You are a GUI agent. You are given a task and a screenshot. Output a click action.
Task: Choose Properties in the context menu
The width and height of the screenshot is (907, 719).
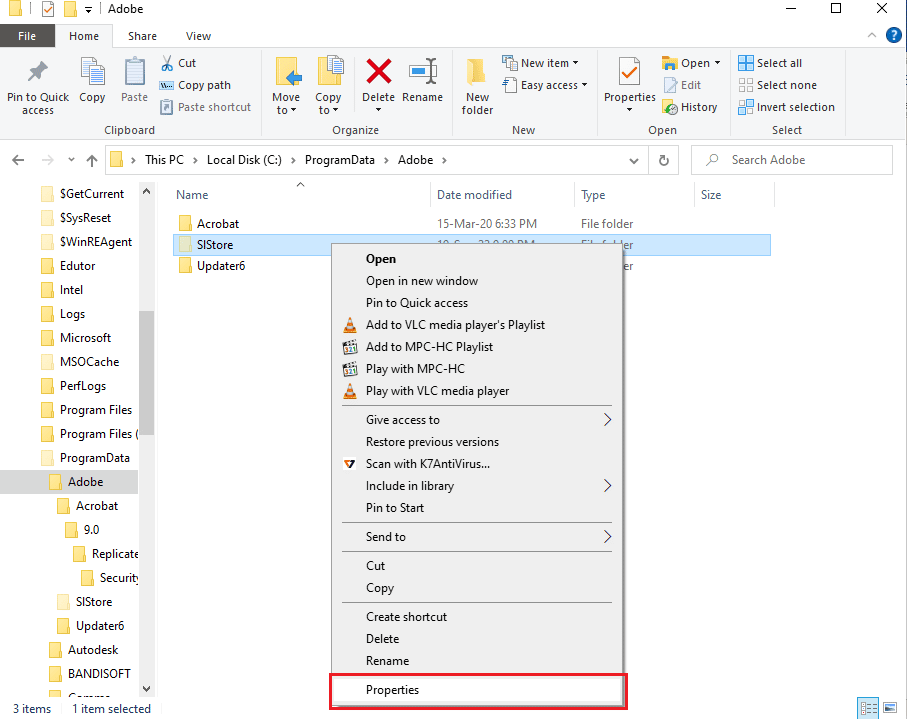[x=478, y=690]
